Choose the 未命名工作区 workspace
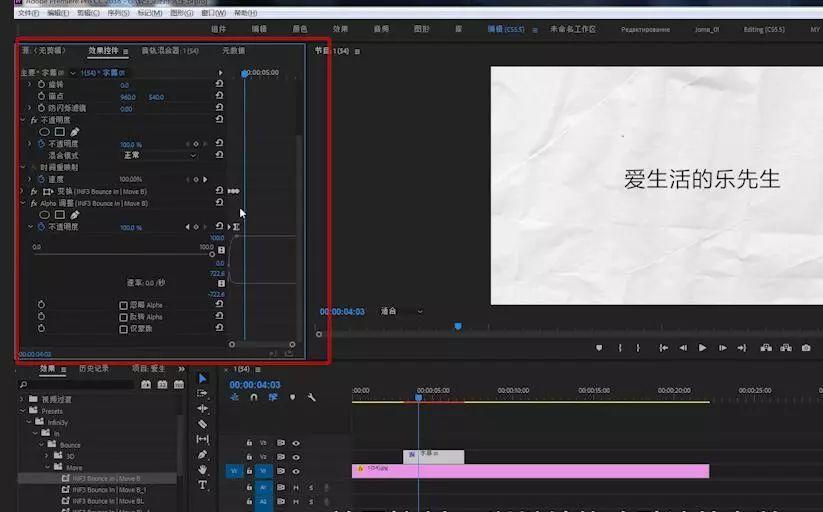 [572, 30]
